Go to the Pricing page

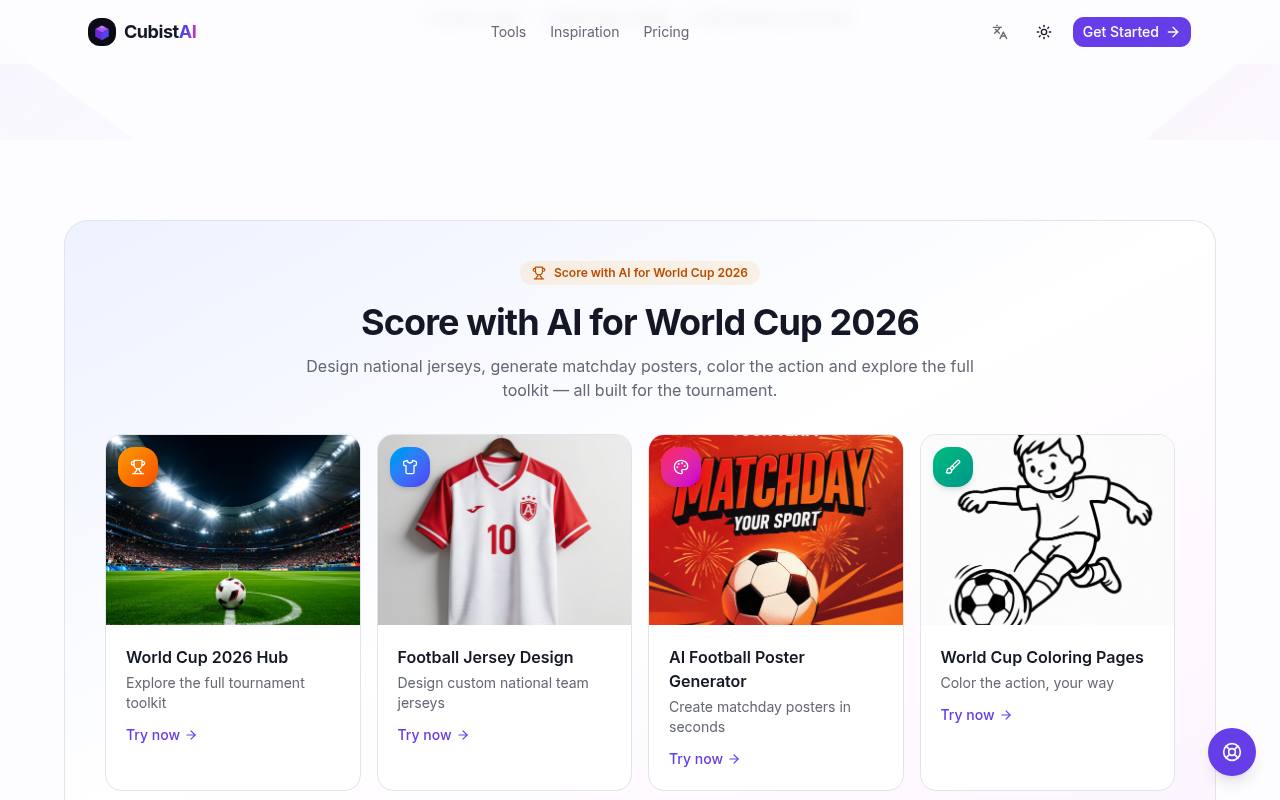(x=666, y=32)
